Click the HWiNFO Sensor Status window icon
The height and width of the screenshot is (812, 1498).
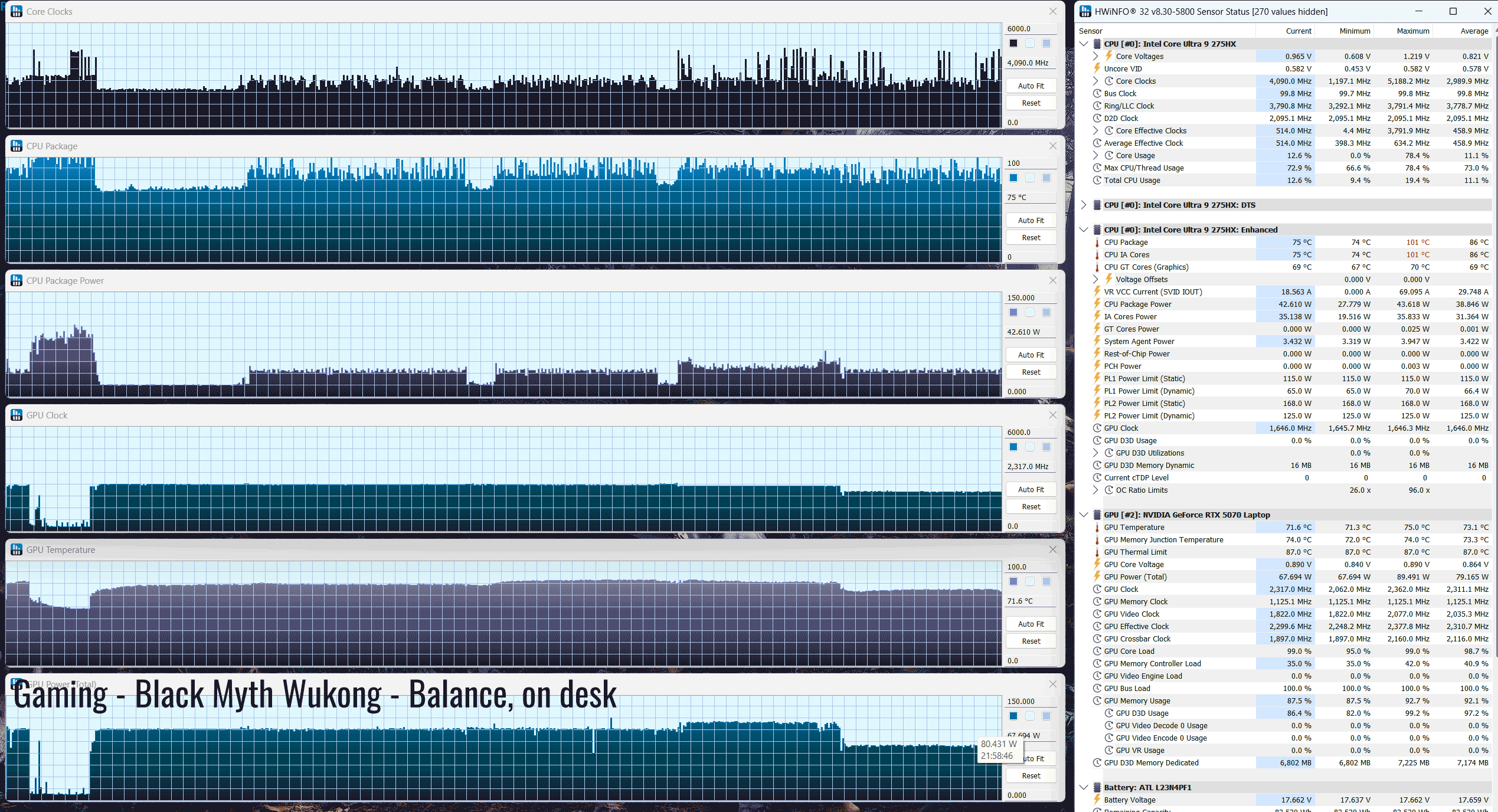pyautogui.click(x=1085, y=11)
